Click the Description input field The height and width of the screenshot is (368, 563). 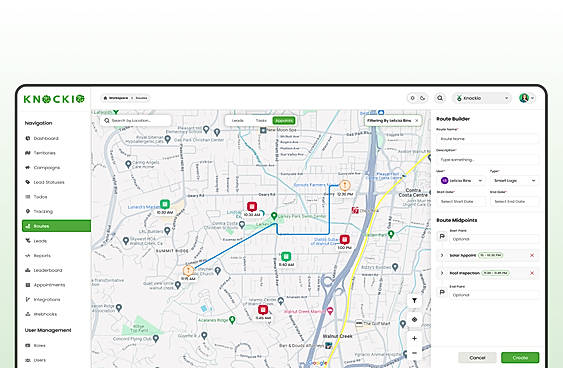tap(488, 160)
